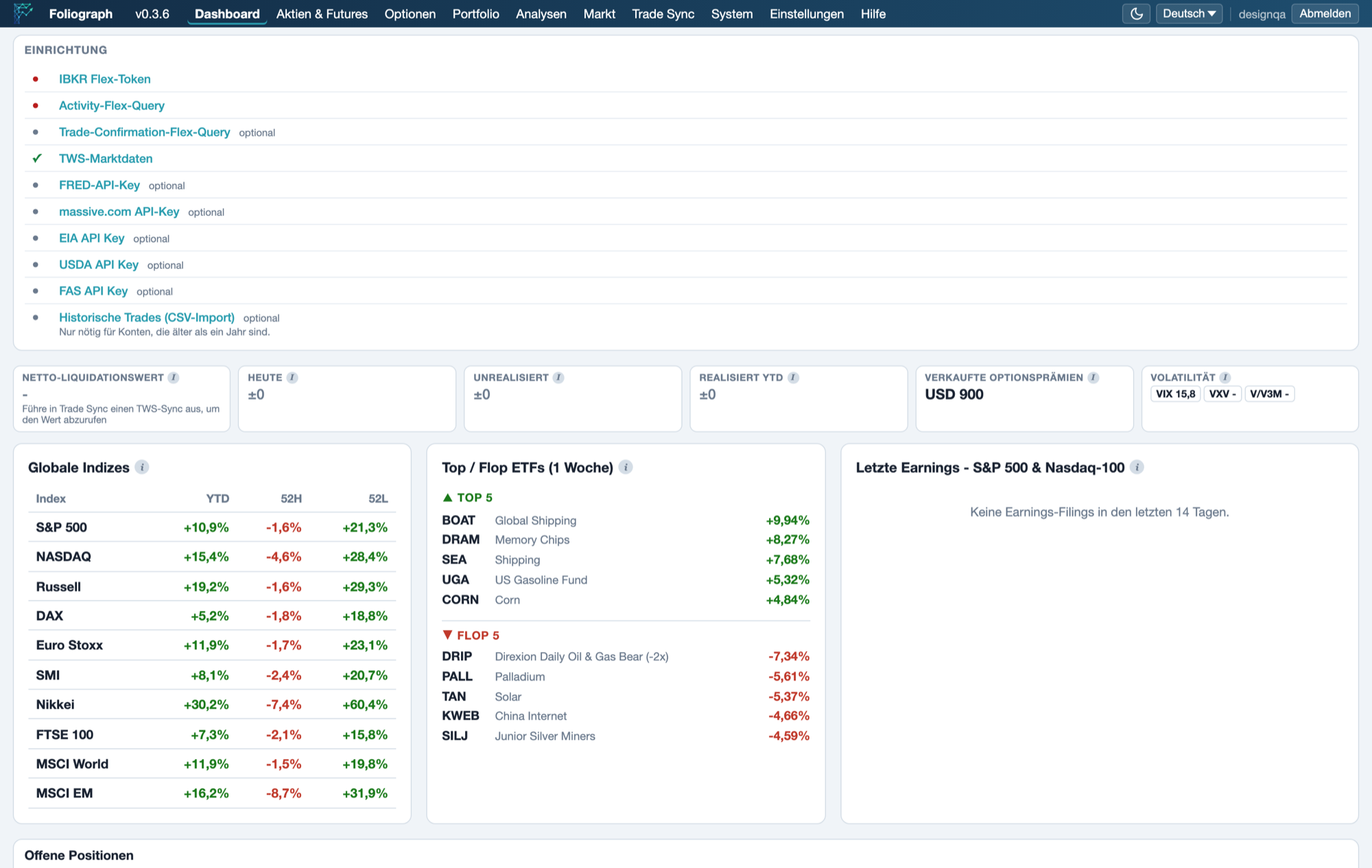Click the v0.3.6 version label
The image size is (1372, 868).
click(152, 14)
